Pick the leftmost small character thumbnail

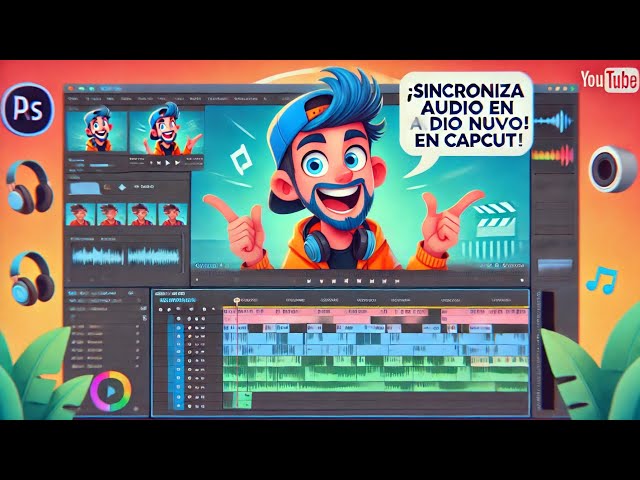click(x=80, y=215)
